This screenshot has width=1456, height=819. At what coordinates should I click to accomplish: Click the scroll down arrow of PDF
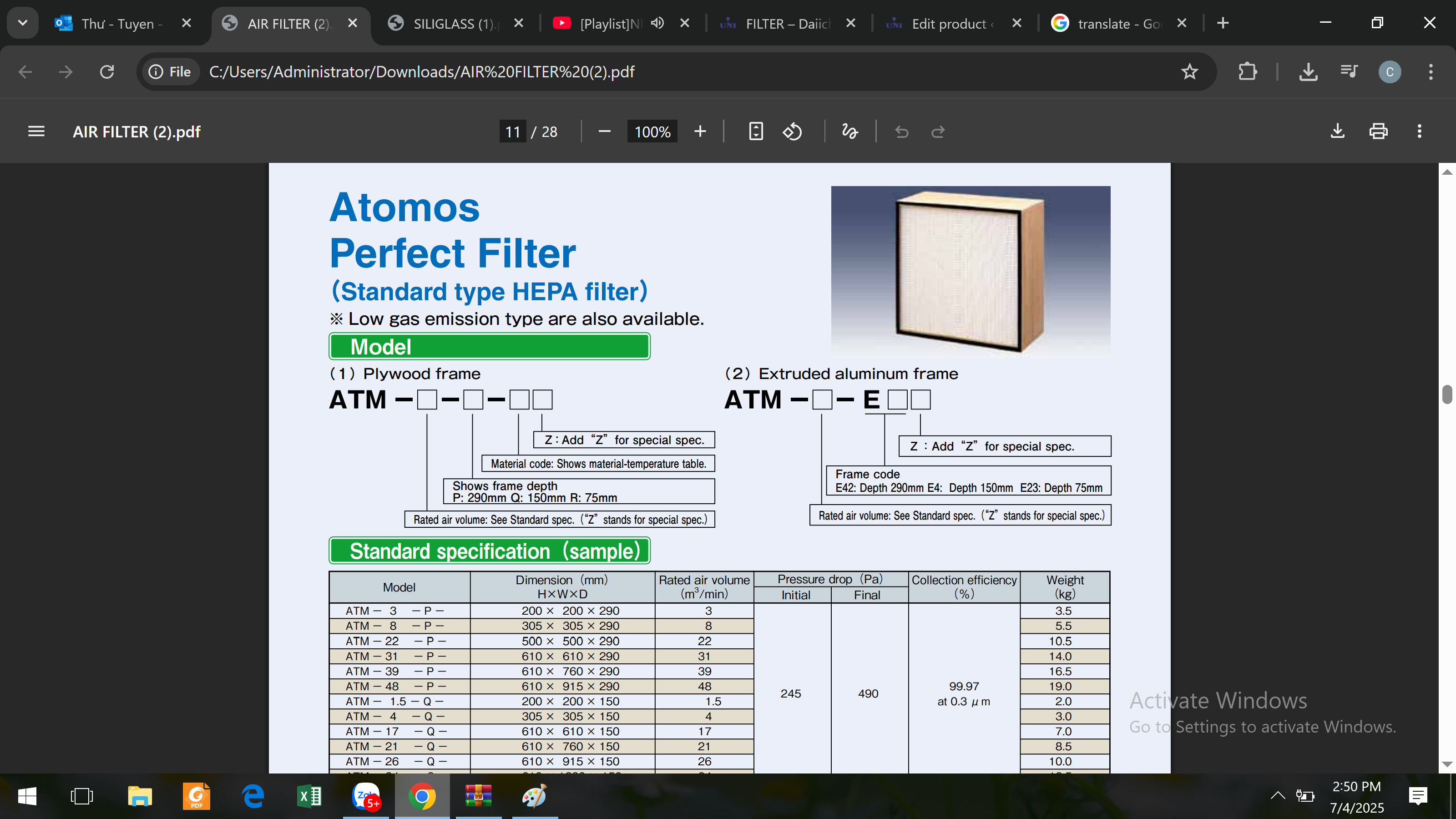tap(1446, 764)
